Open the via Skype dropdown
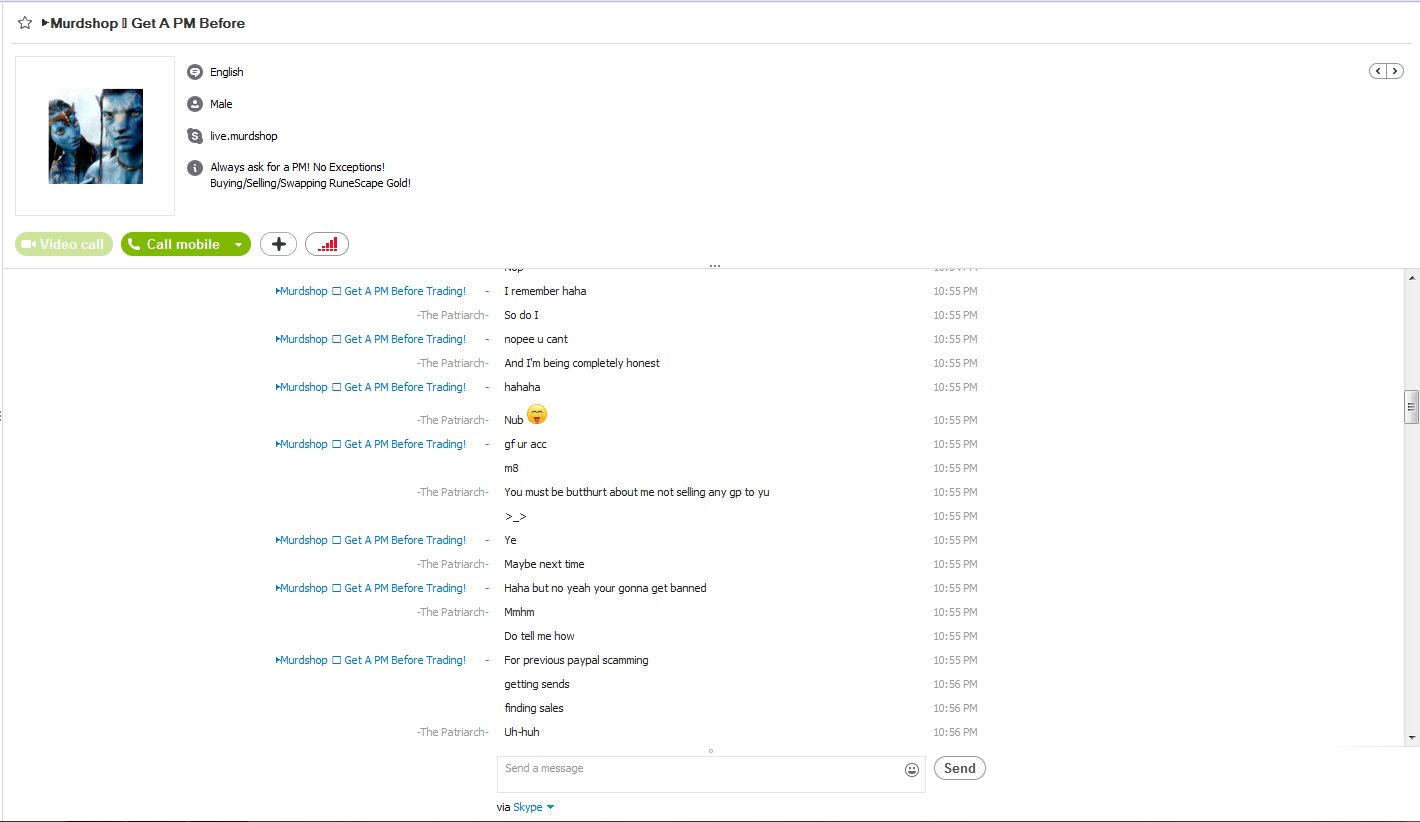 (534, 807)
